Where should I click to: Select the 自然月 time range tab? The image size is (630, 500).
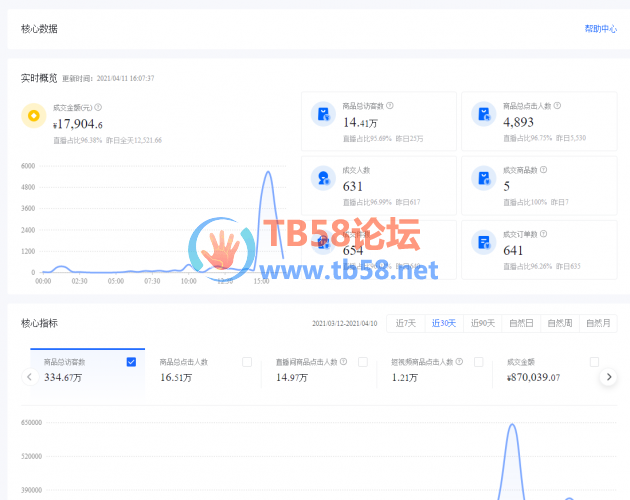(598, 323)
